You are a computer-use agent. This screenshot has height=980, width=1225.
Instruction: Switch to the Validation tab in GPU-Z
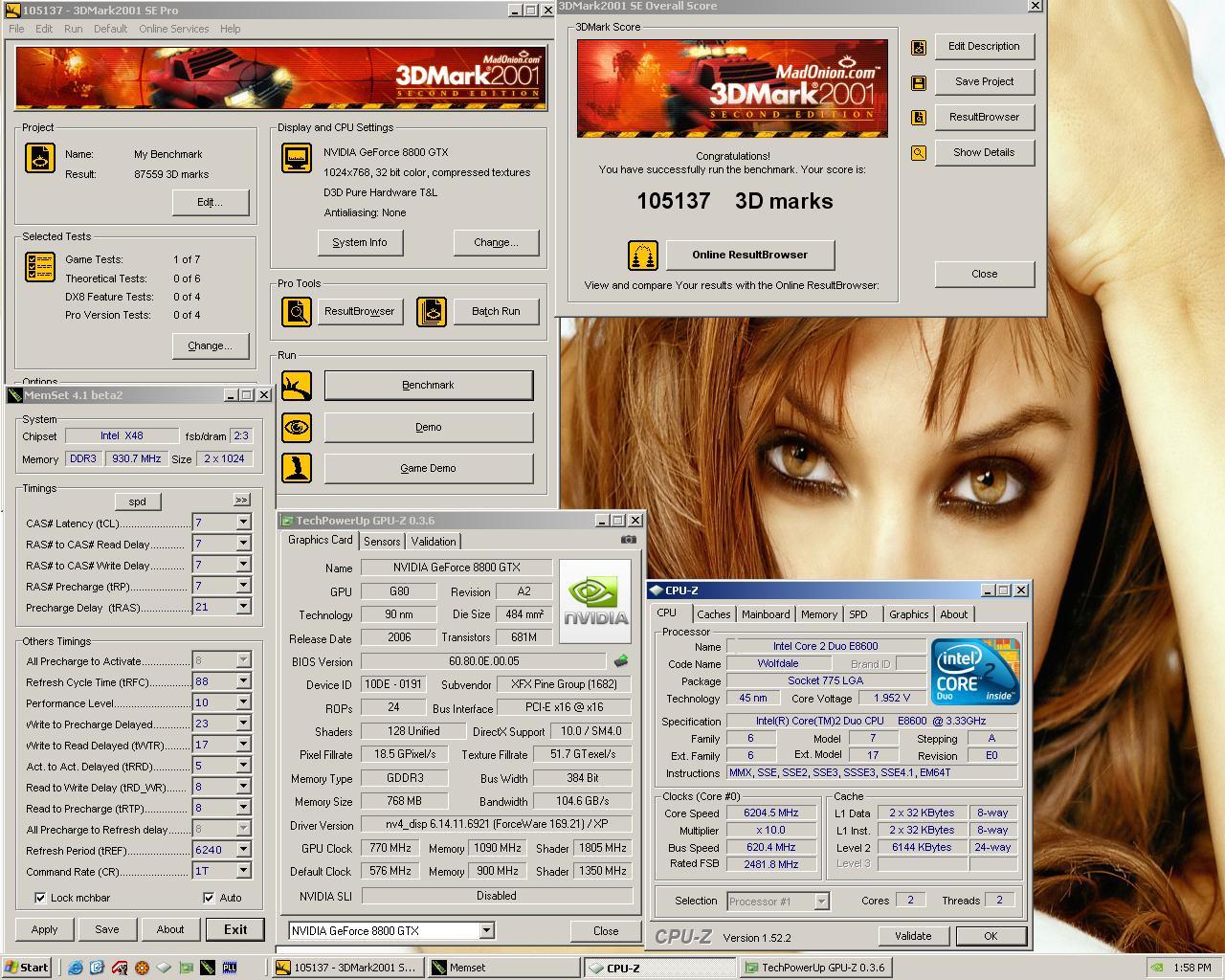tap(434, 542)
